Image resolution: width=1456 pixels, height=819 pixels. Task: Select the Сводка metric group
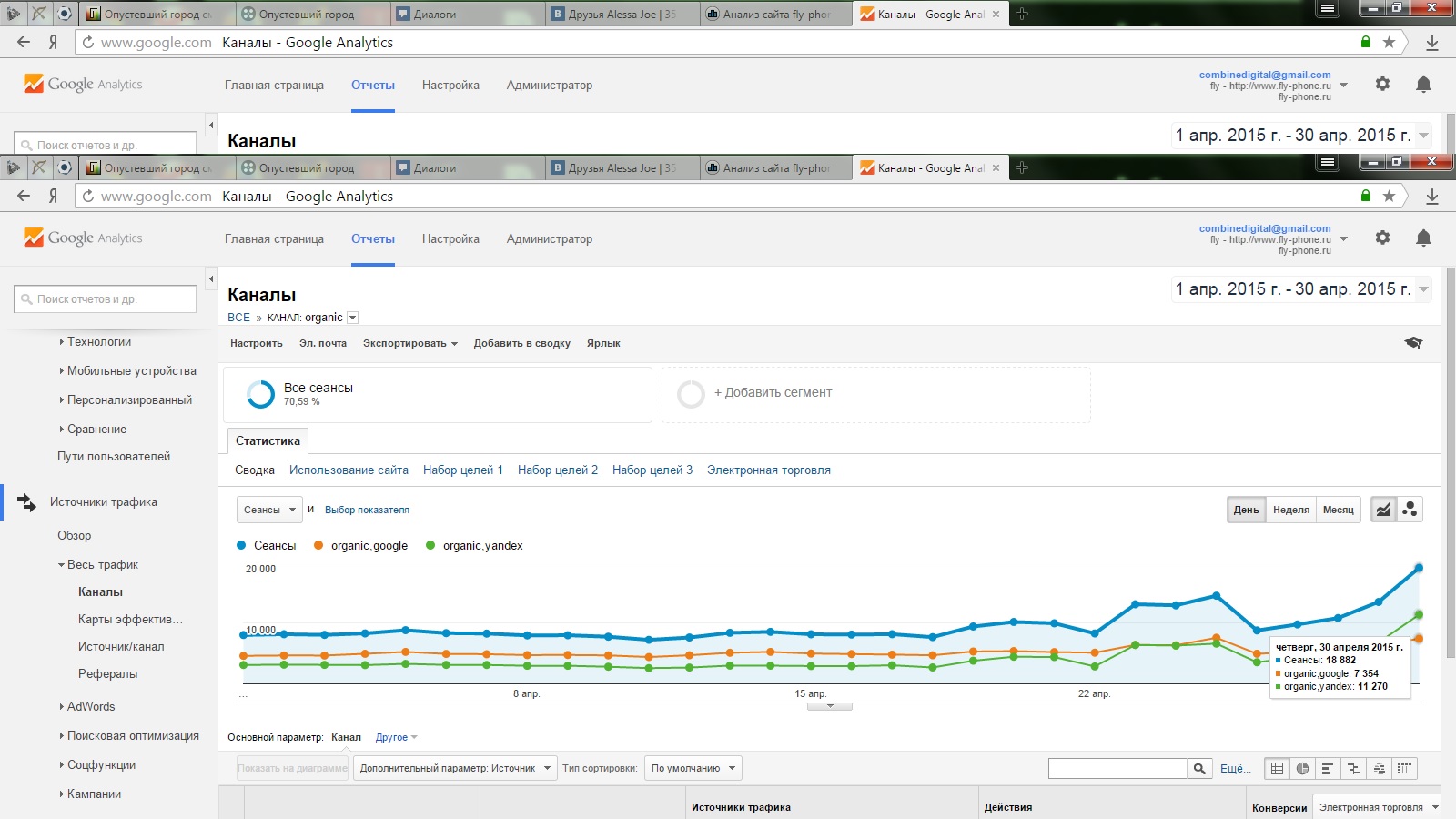255,470
